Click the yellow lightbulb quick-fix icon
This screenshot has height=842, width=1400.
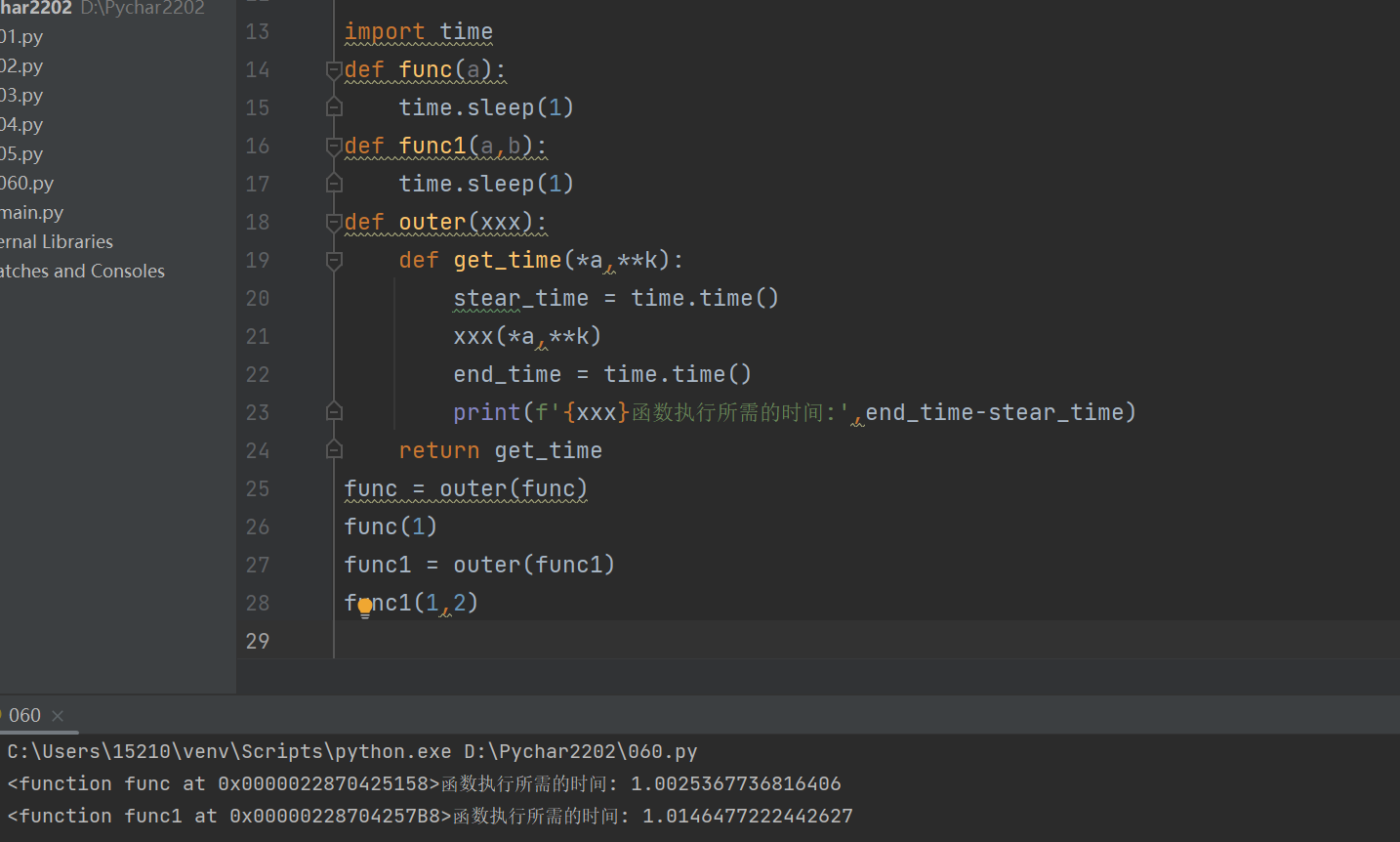point(365,608)
